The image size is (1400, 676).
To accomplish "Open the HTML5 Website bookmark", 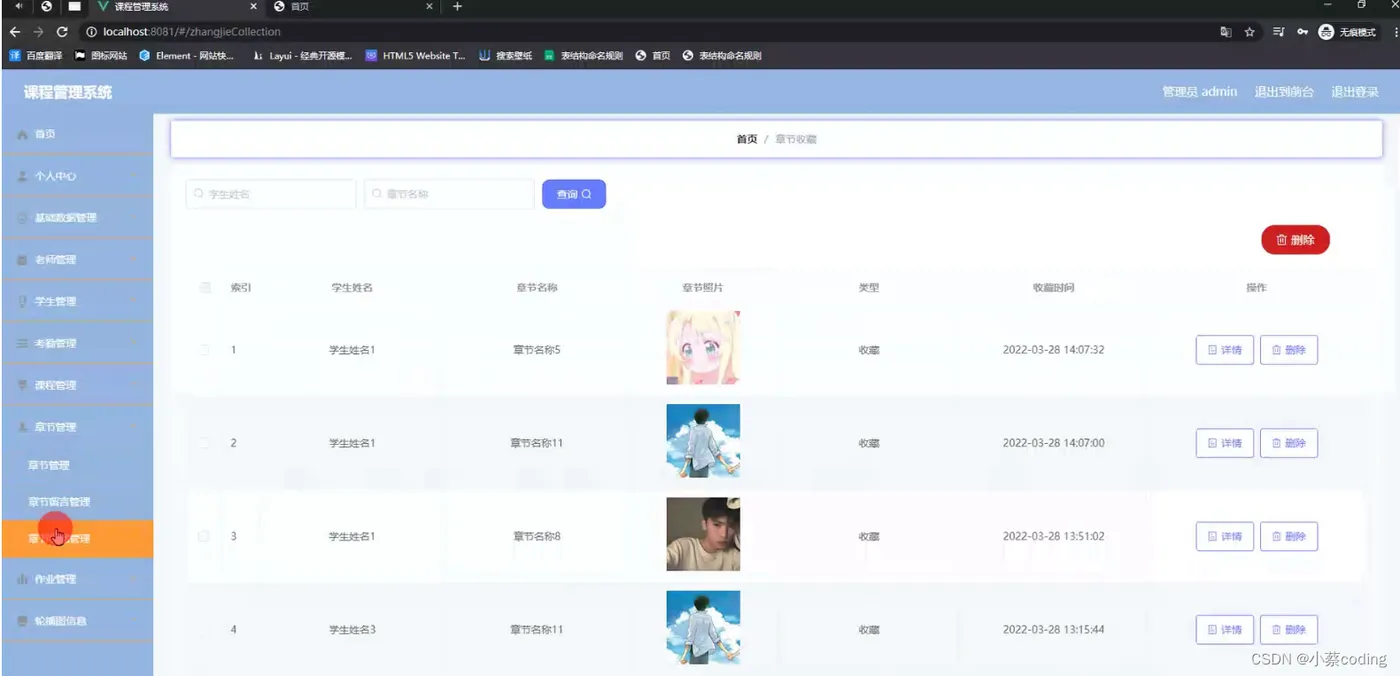I will [416, 56].
